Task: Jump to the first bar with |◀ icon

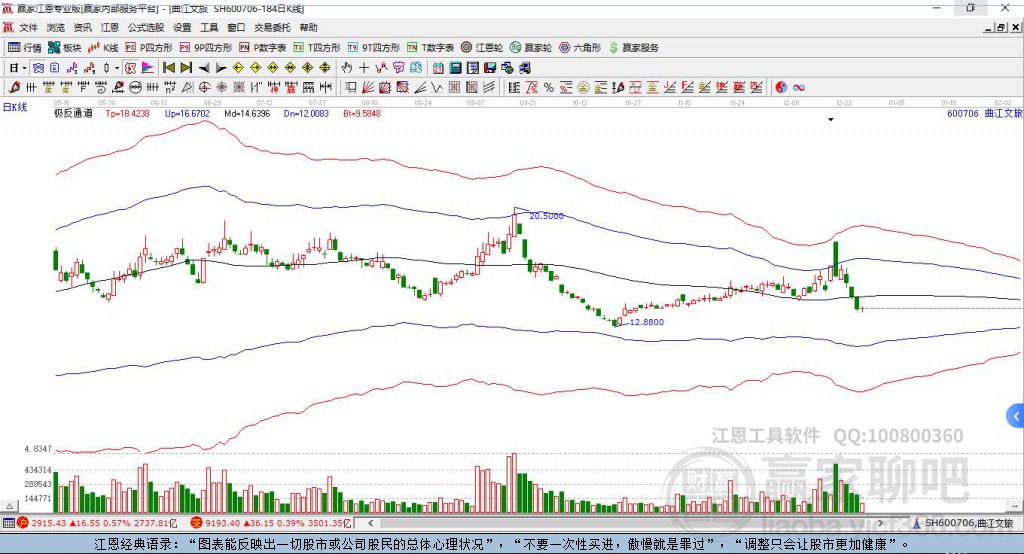Action: [169, 67]
